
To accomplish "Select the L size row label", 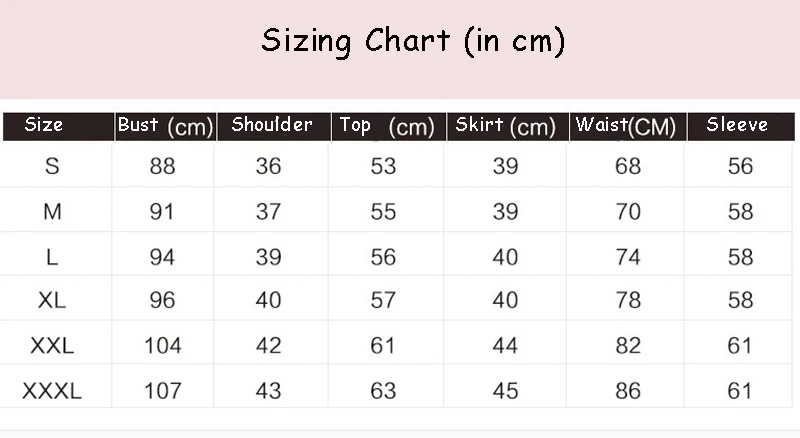I will point(52,256).
